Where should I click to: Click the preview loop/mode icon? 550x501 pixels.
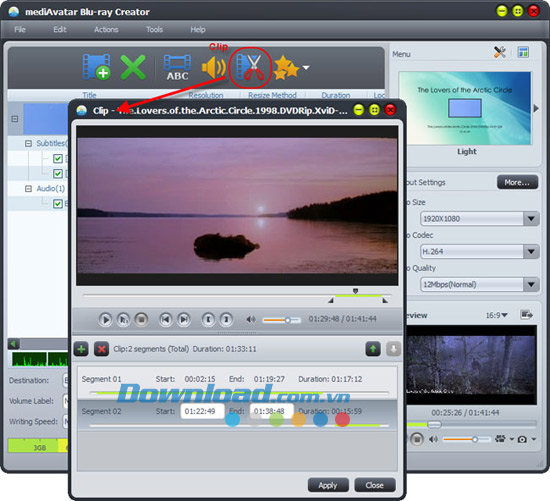click(500, 439)
